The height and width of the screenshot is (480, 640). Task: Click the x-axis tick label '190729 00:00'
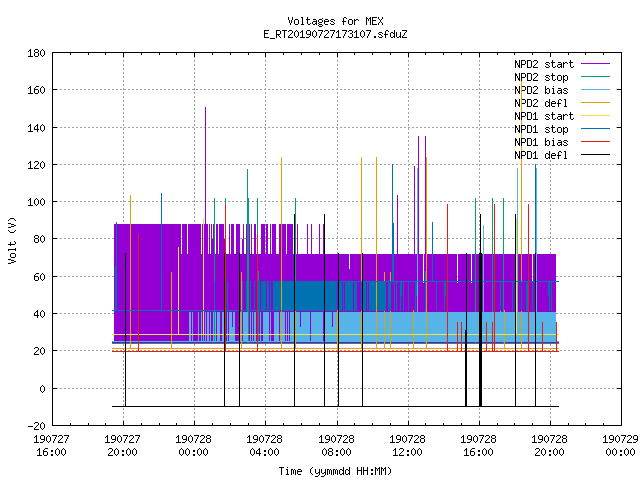point(620,446)
